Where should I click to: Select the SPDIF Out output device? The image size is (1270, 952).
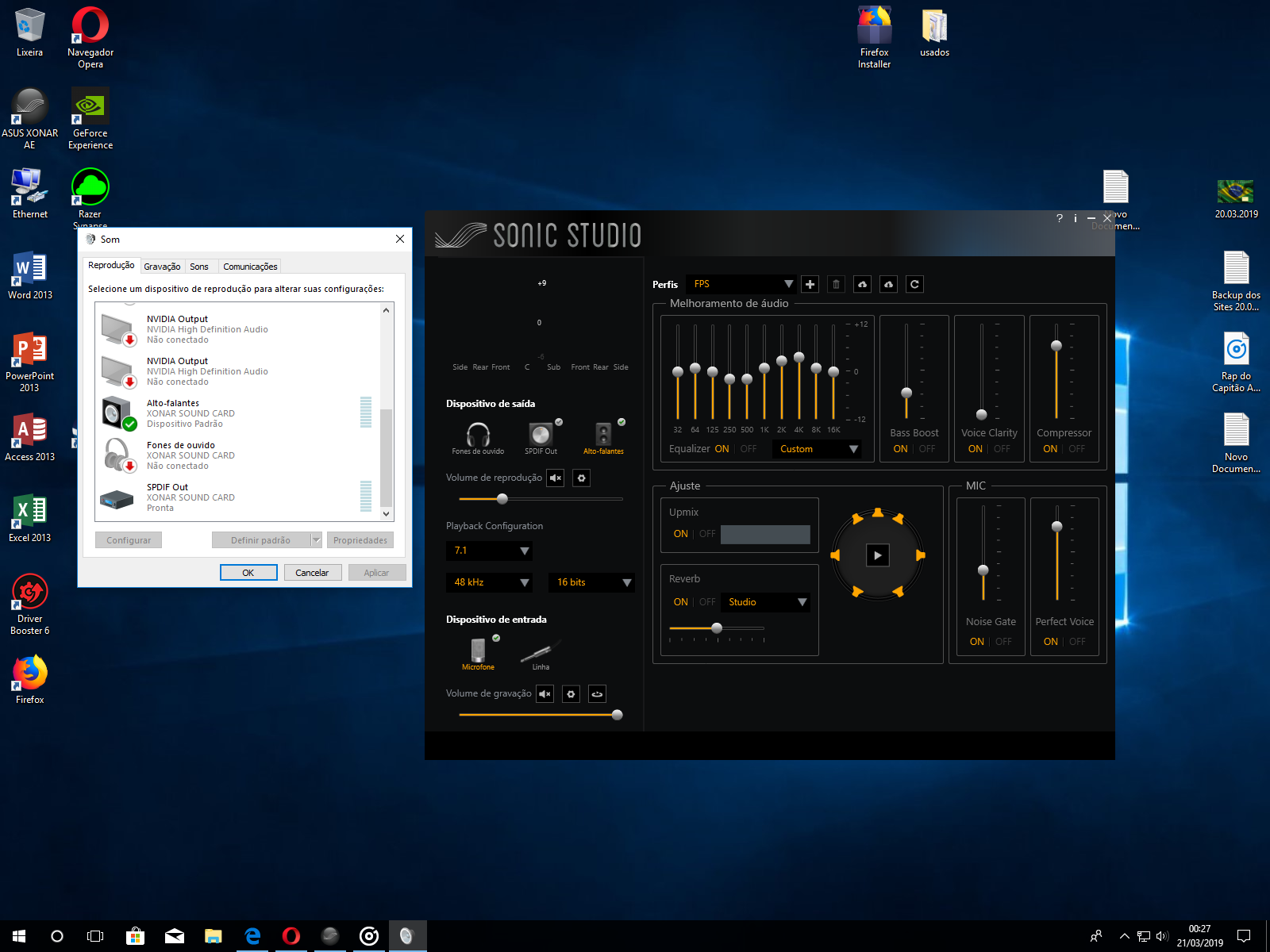pos(541,436)
